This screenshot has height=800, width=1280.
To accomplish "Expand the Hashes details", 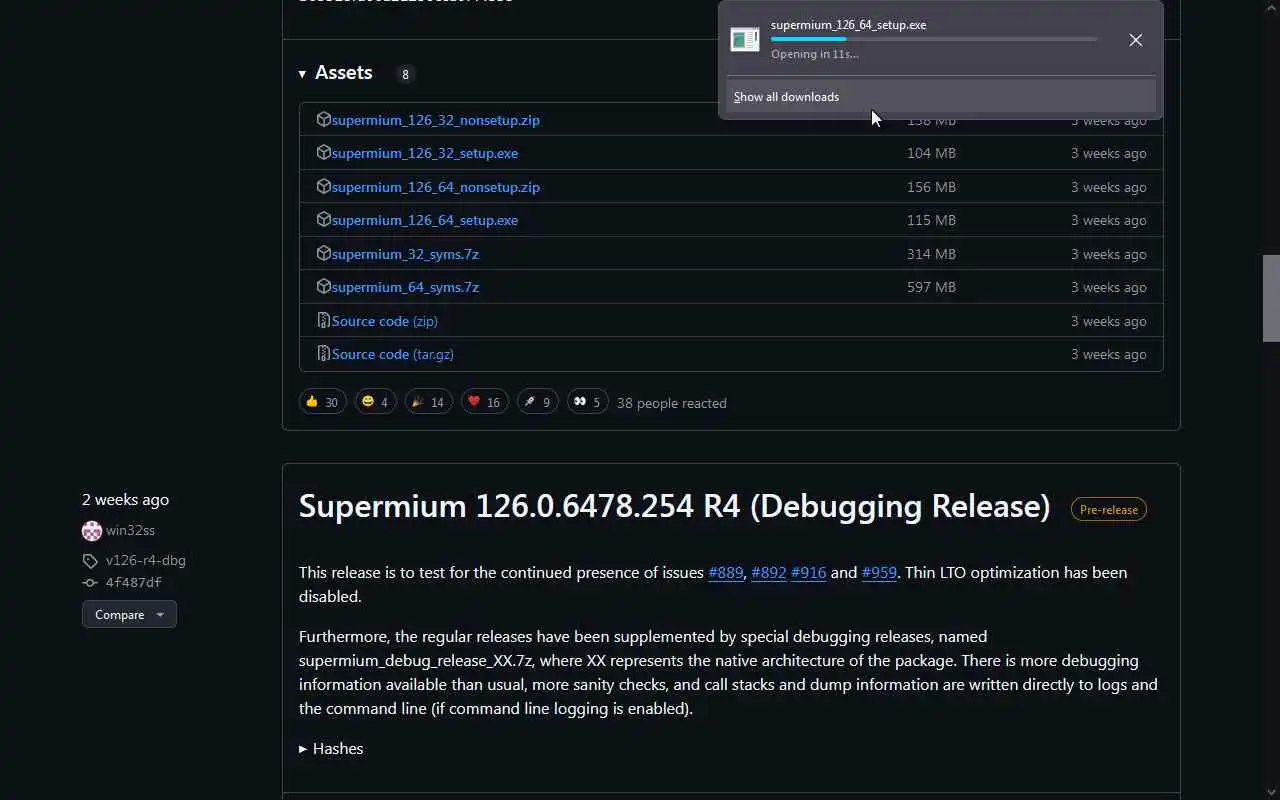I will click(x=331, y=748).
